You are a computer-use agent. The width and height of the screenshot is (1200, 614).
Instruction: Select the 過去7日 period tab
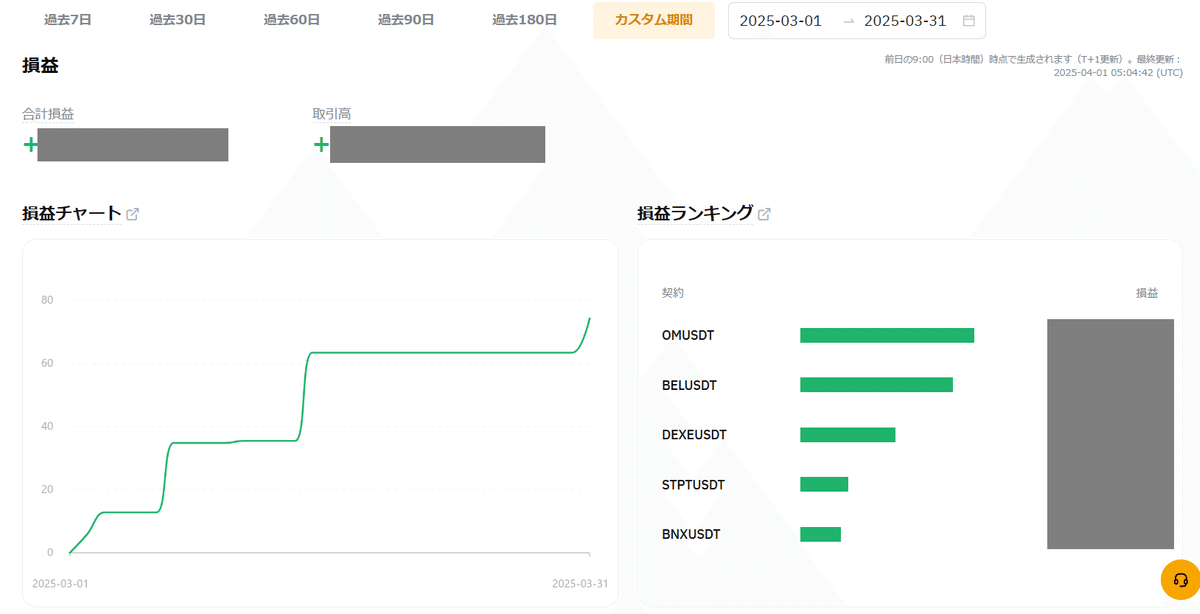(x=68, y=20)
